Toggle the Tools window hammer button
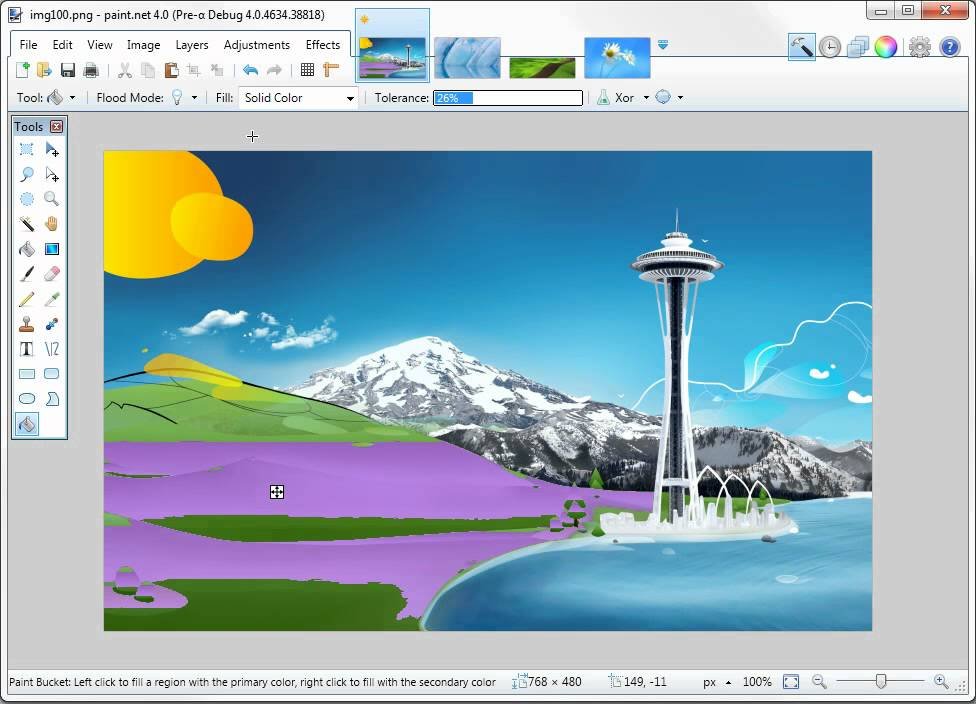The height and width of the screenshot is (704, 976). click(x=801, y=47)
